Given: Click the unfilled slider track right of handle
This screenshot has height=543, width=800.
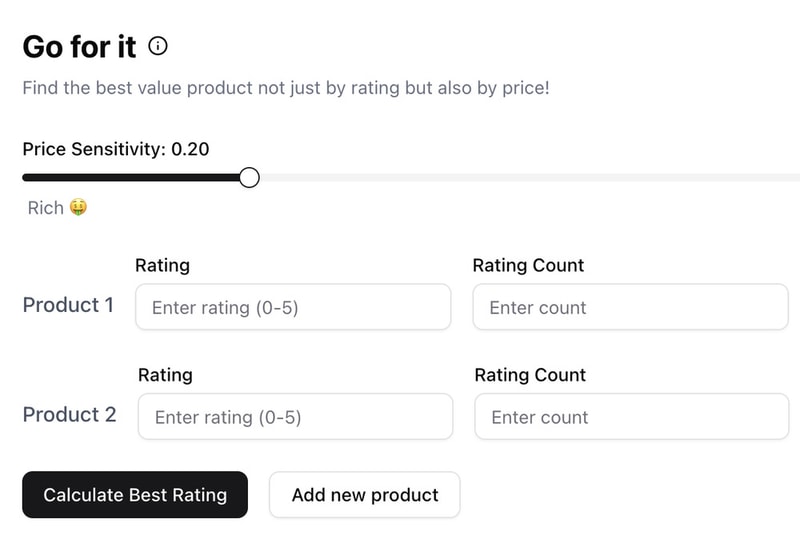Looking at the screenshot, I should tap(520, 178).
